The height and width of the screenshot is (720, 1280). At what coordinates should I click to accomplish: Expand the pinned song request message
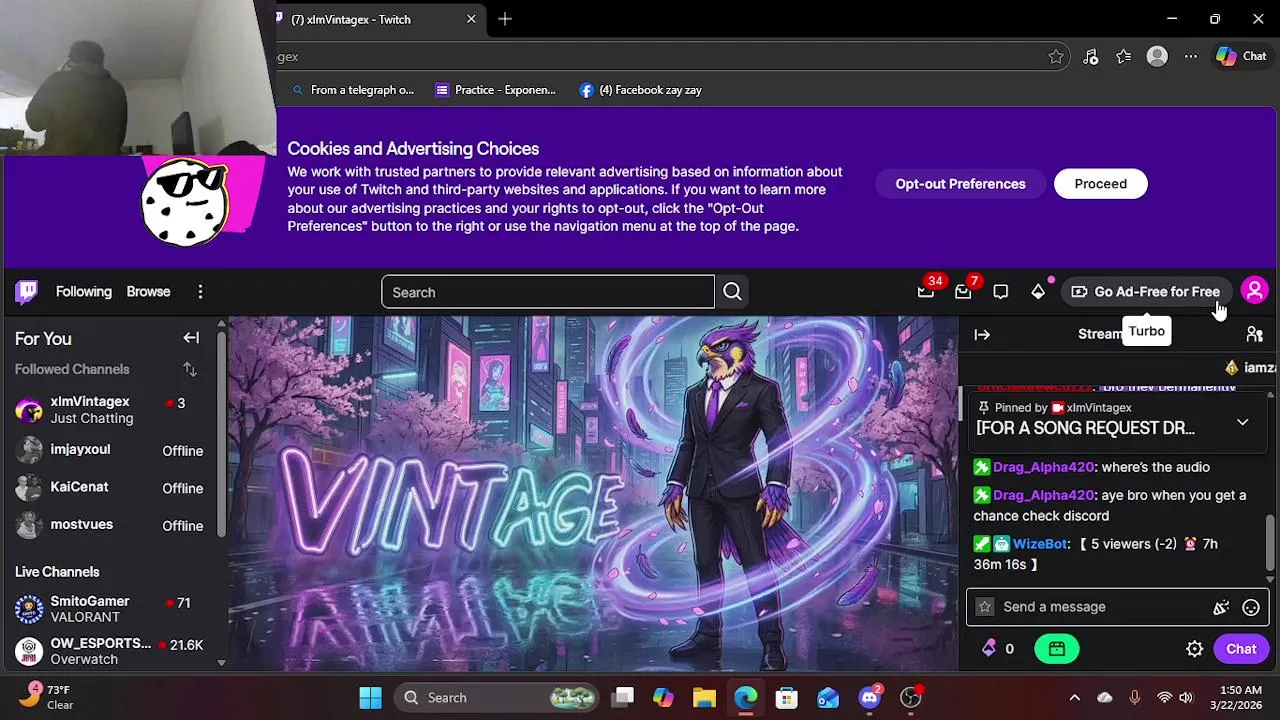click(1242, 423)
